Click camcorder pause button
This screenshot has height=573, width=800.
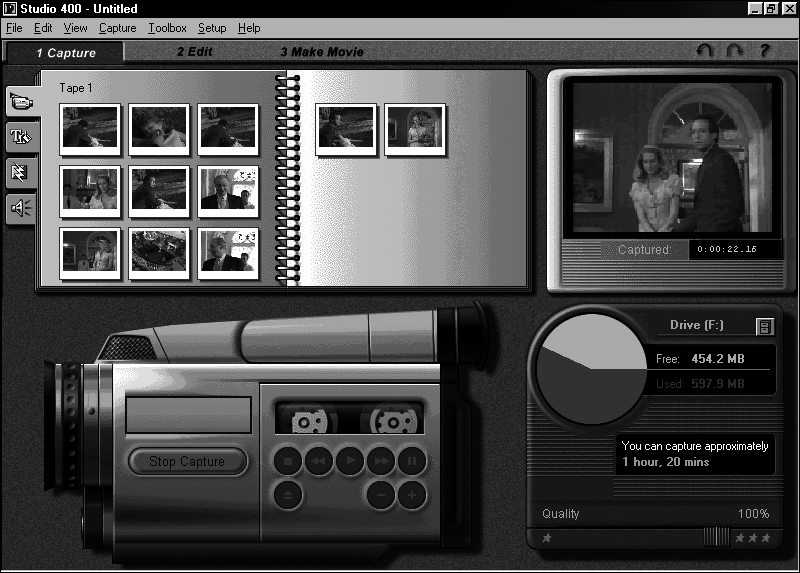412,461
